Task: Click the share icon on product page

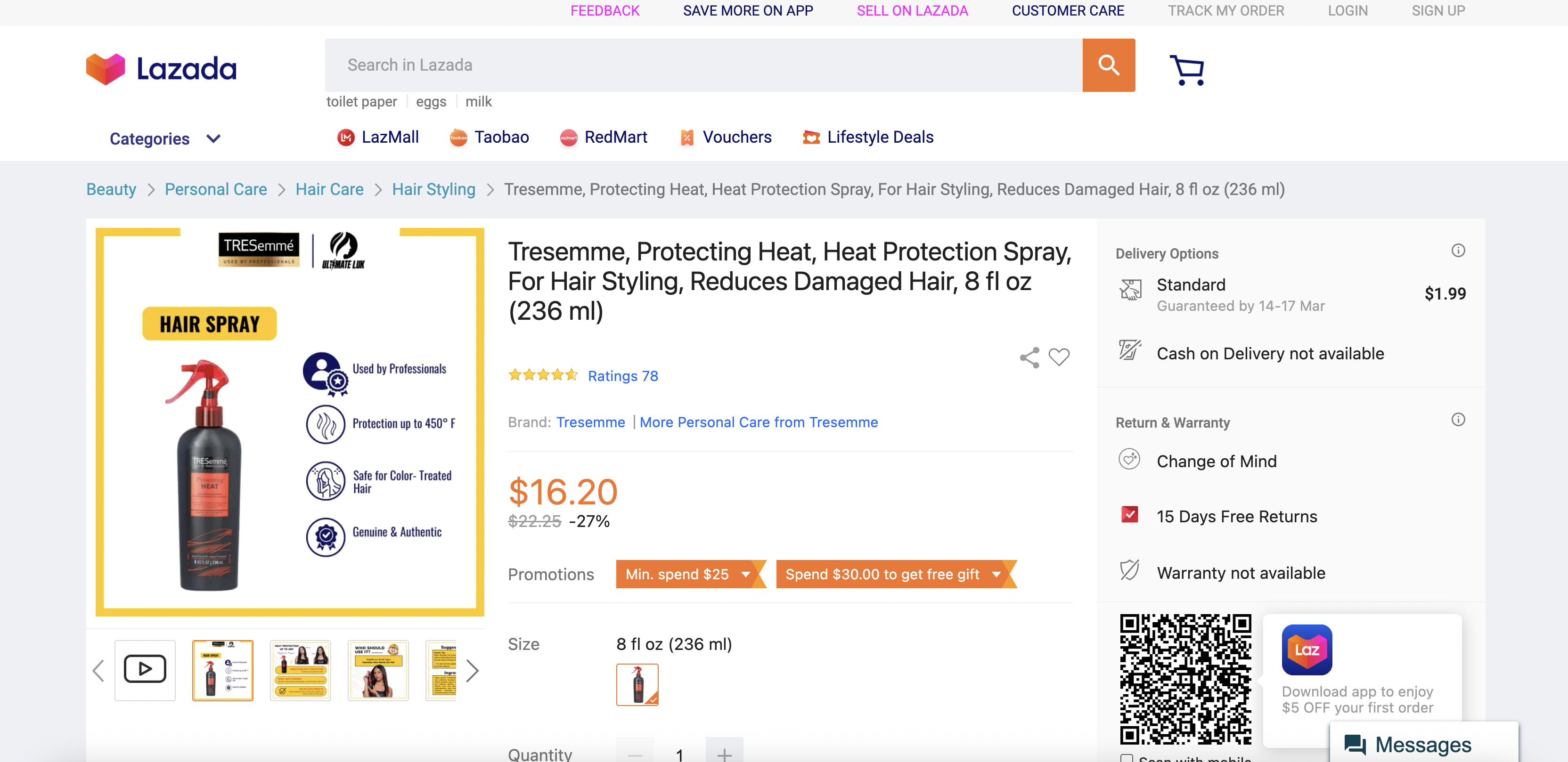Action: pos(1030,358)
